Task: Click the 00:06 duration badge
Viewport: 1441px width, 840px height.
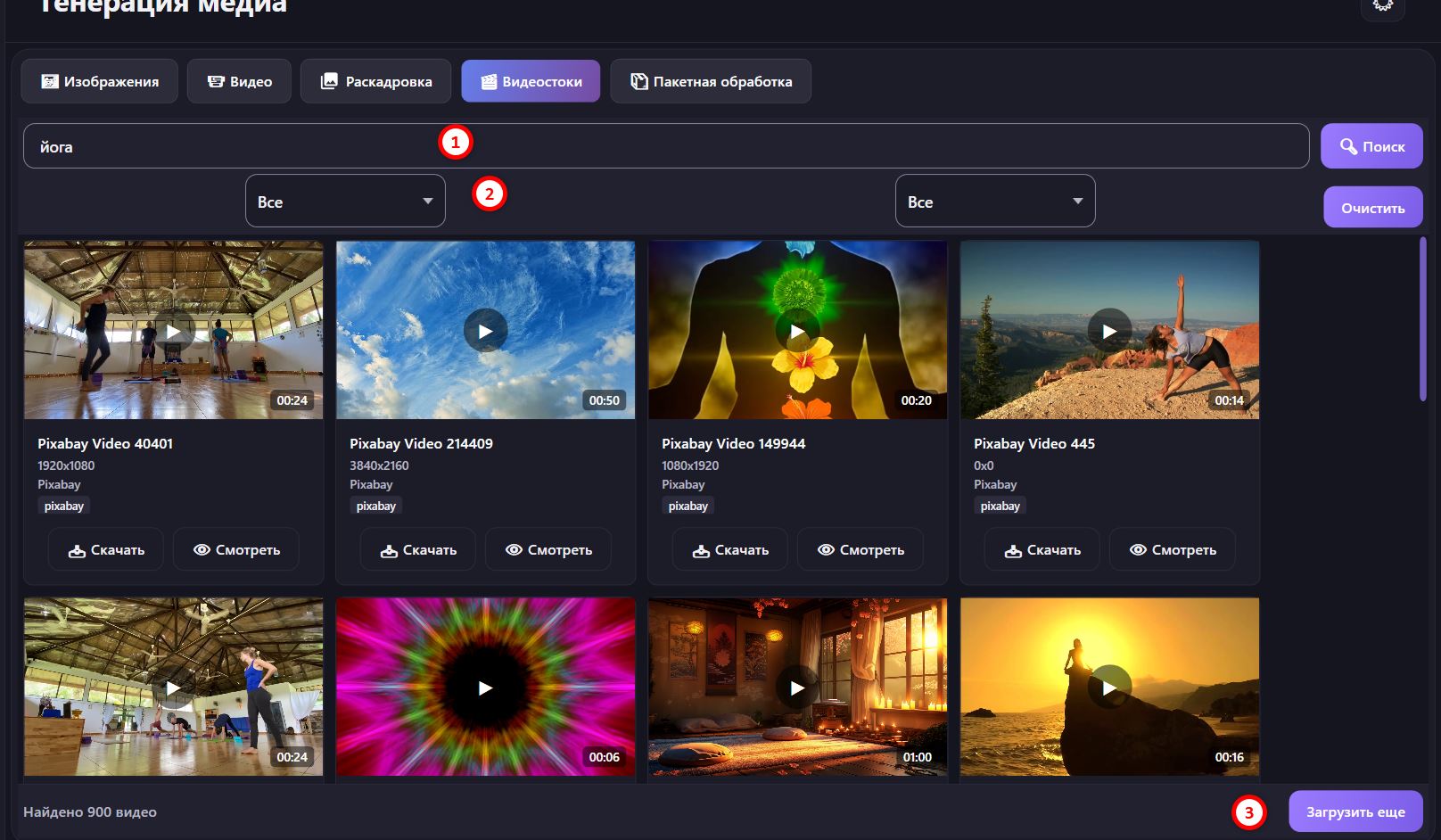Action: point(605,757)
